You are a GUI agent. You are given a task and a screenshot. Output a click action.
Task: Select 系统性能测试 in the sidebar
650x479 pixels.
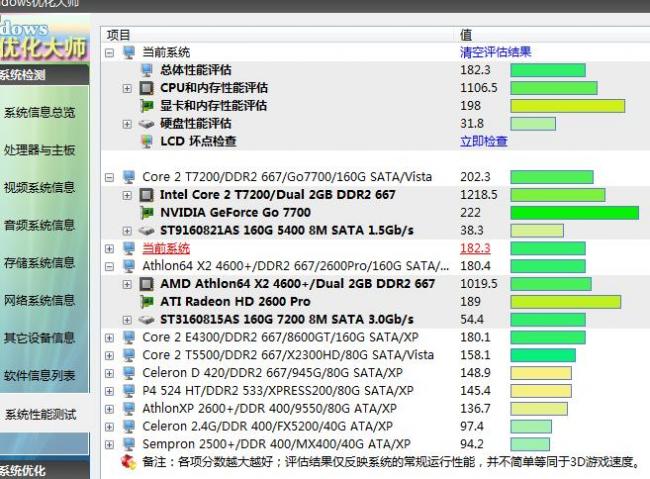pos(41,414)
